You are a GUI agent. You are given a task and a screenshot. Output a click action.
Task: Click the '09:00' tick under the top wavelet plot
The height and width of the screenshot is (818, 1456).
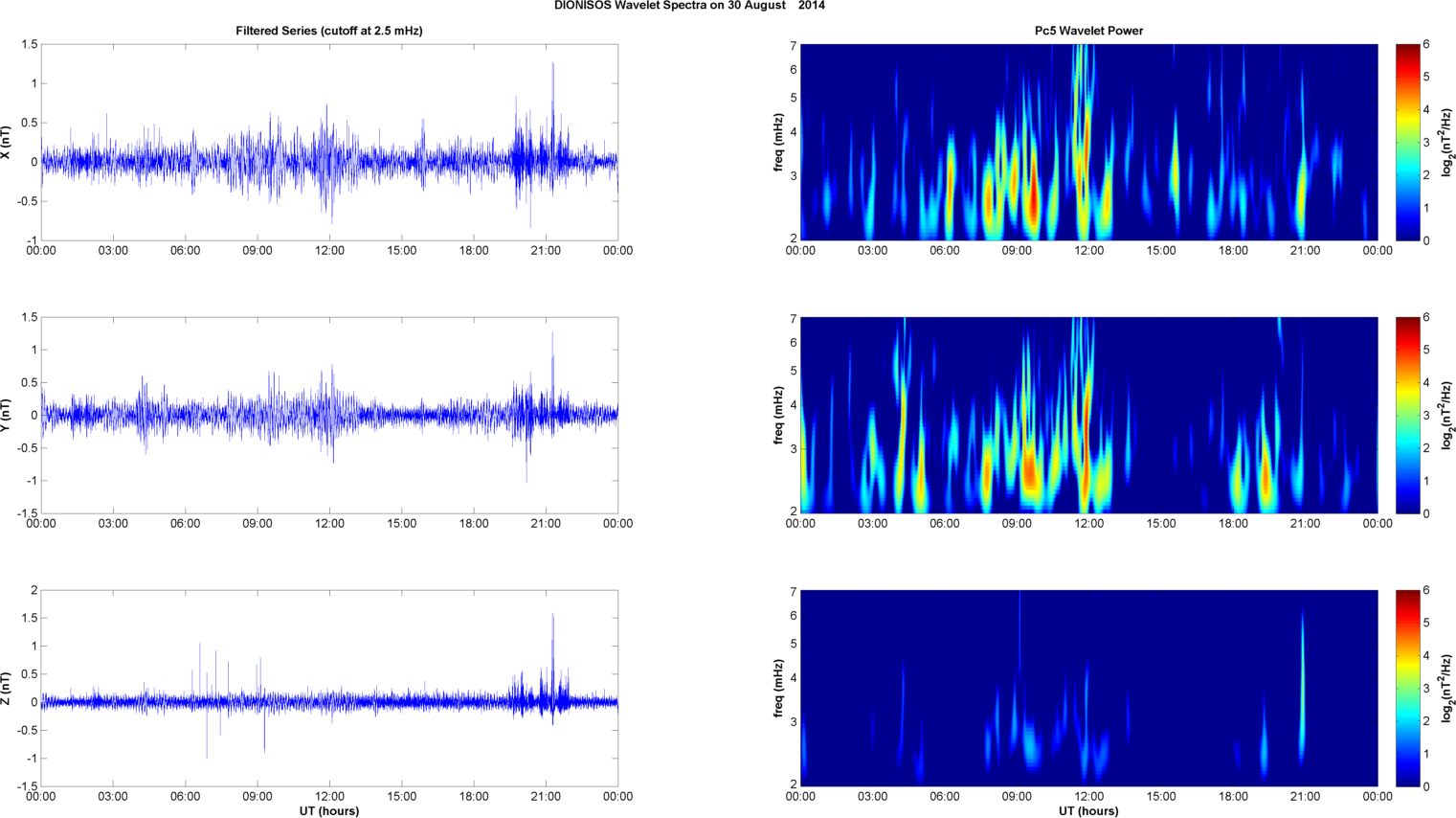click(1017, 251)
